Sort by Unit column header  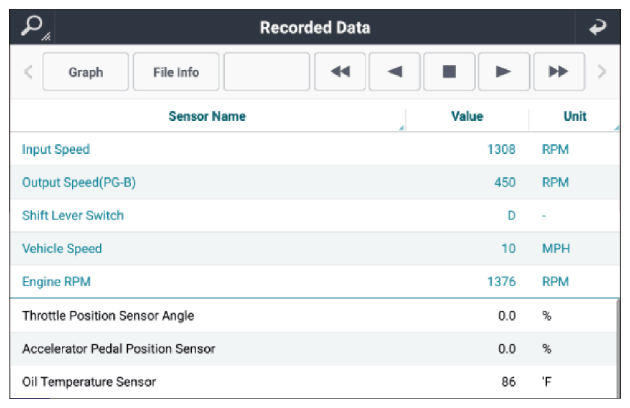coord(575,116)
